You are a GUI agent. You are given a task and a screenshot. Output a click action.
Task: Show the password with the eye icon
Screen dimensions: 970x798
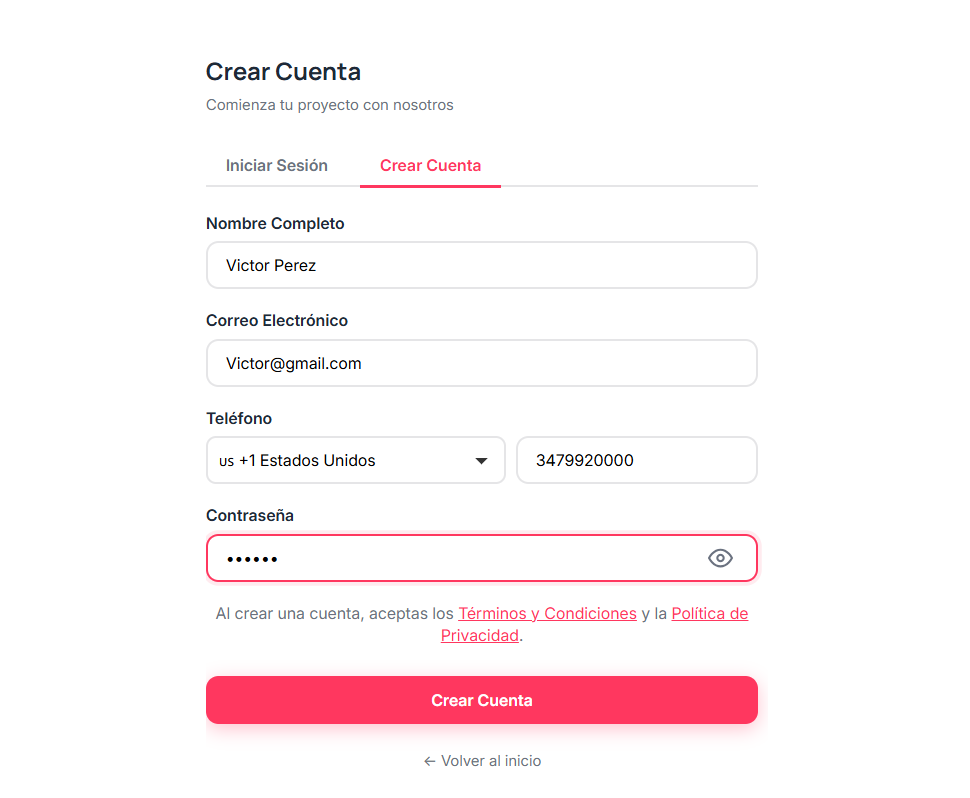pyautogui.click(x=720, y=558)
